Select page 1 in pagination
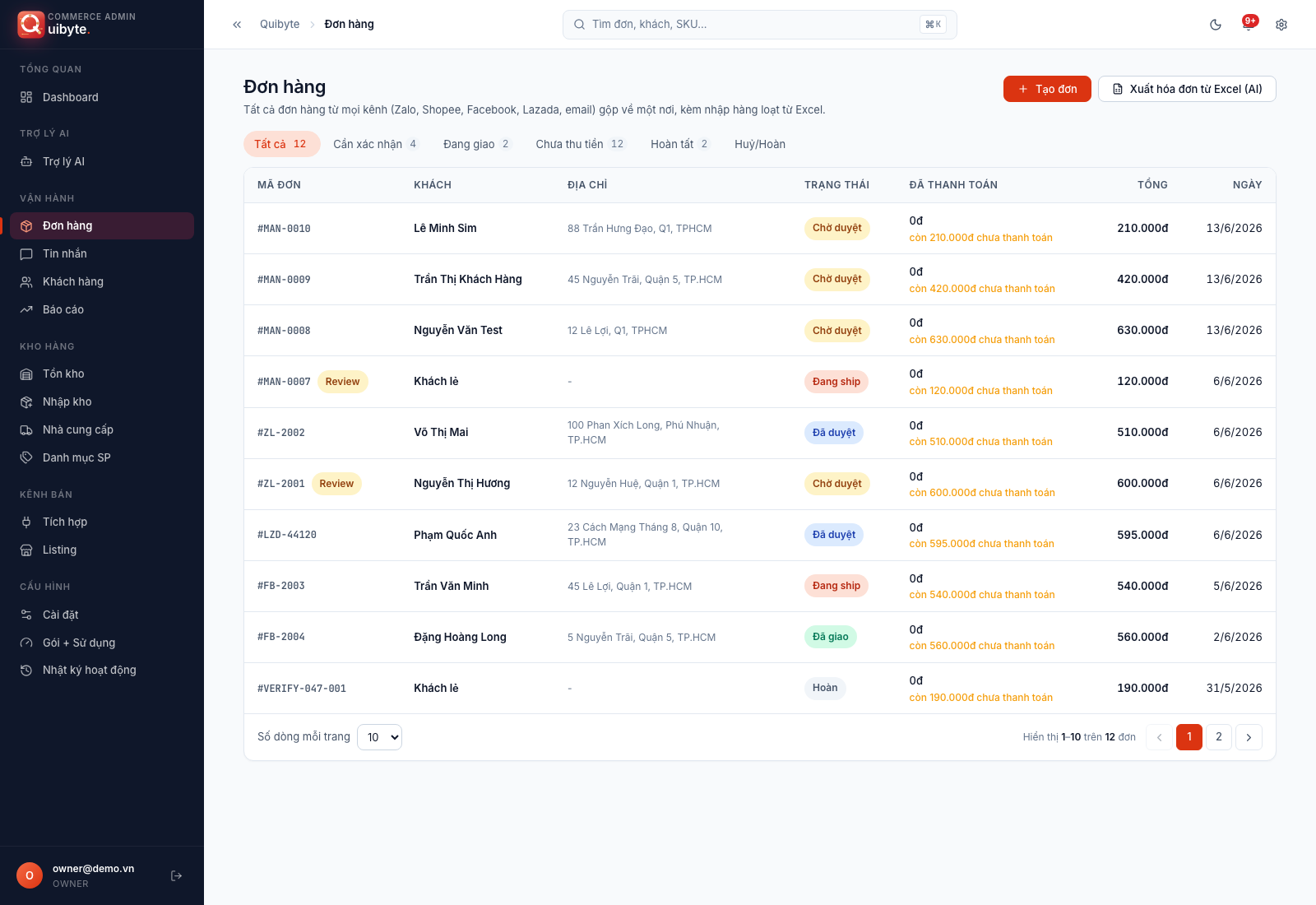 coord(1189,737)
